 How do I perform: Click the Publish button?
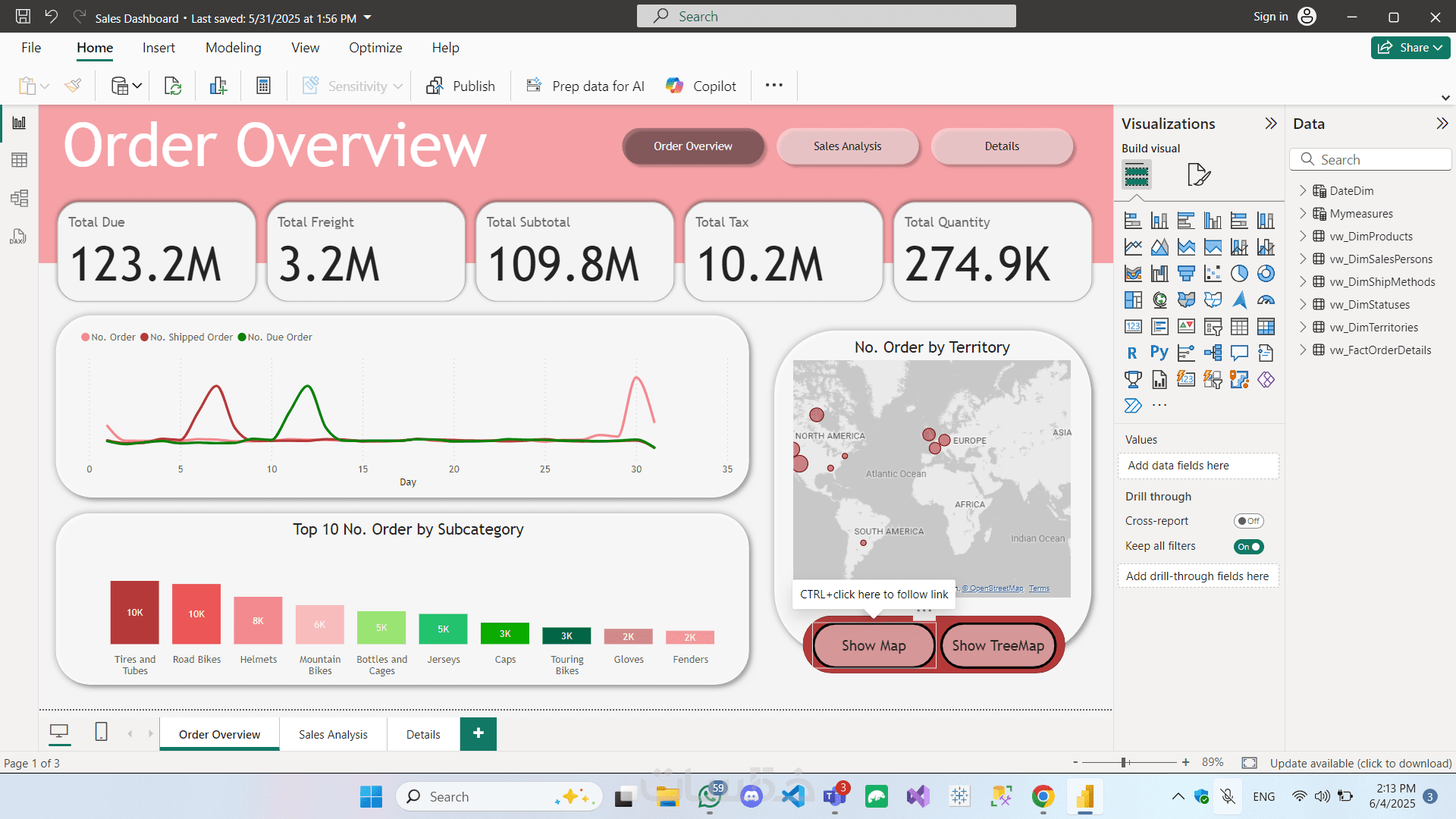click(x=461, y=86)
